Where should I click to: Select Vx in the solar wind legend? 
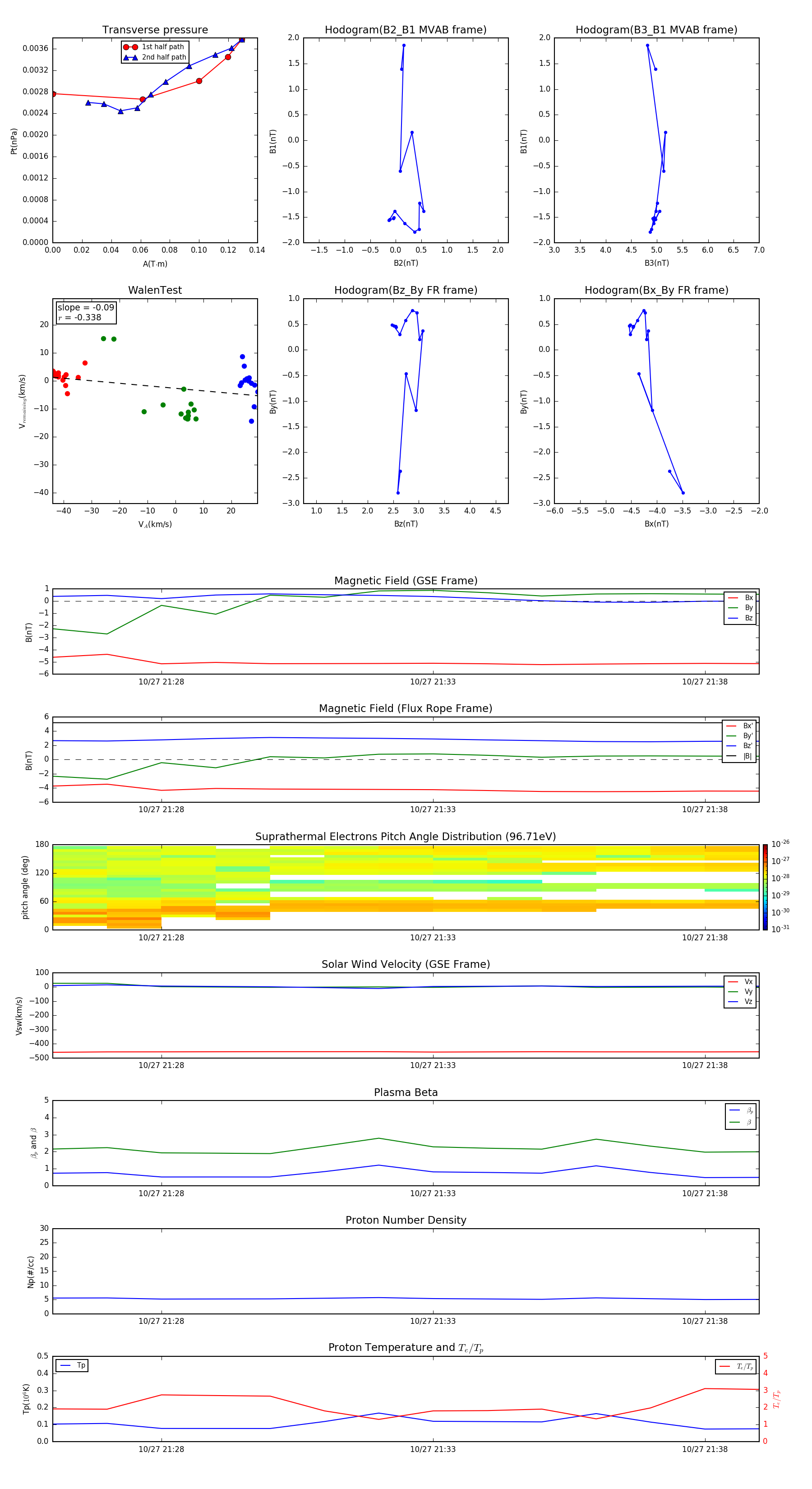tap(740, 981)
